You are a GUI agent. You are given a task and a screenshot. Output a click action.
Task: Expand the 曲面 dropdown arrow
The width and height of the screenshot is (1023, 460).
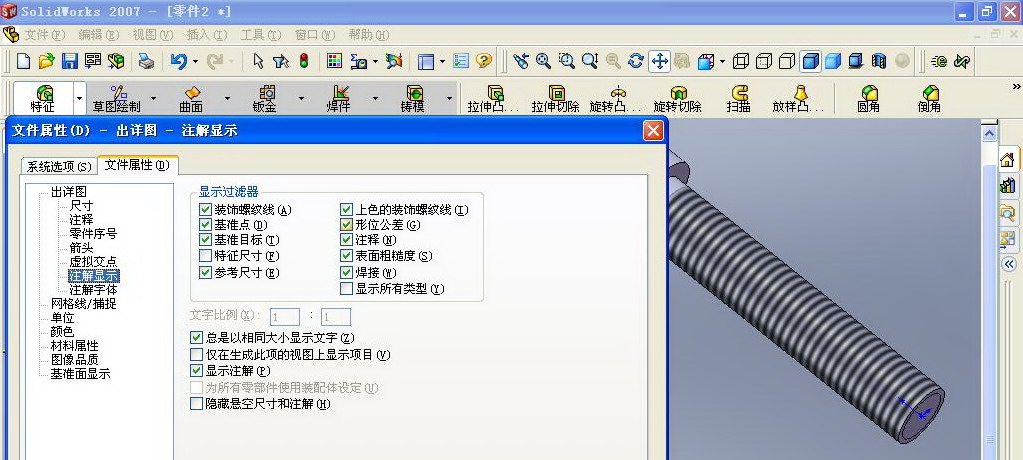point(227,99)
